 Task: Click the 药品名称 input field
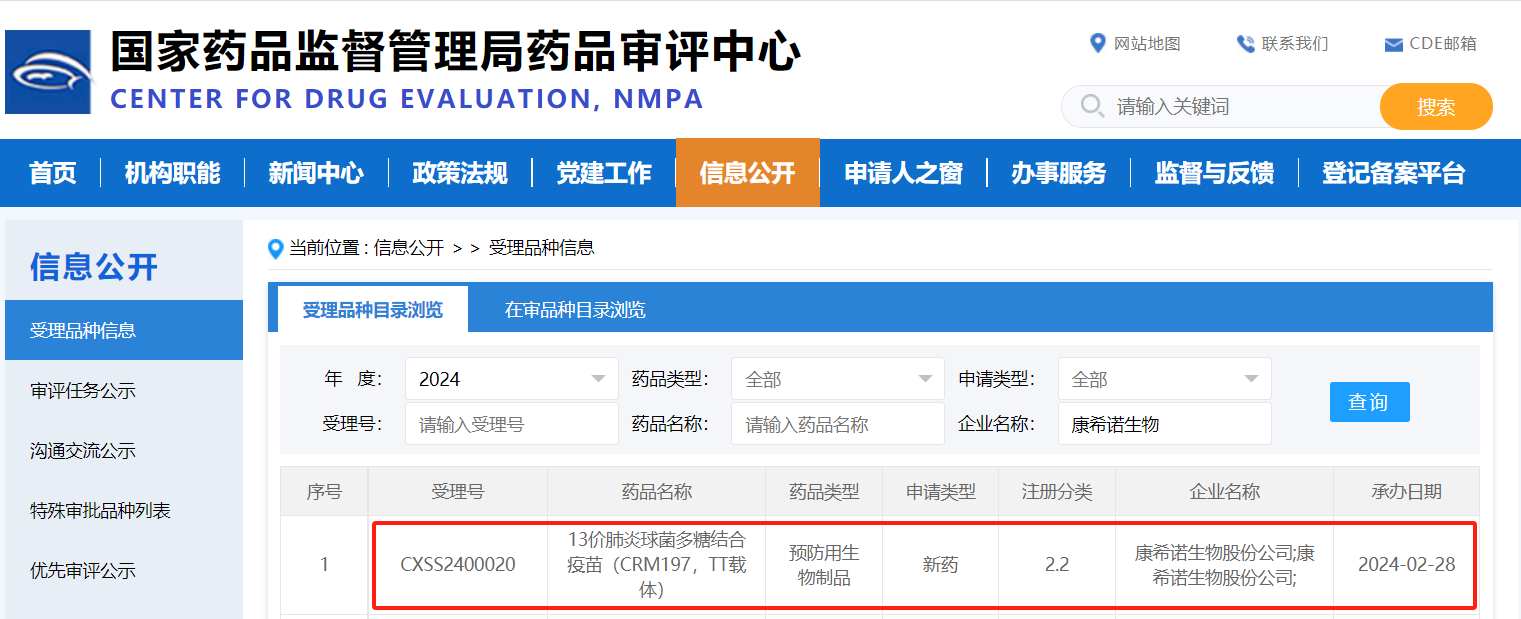(838, 424)
